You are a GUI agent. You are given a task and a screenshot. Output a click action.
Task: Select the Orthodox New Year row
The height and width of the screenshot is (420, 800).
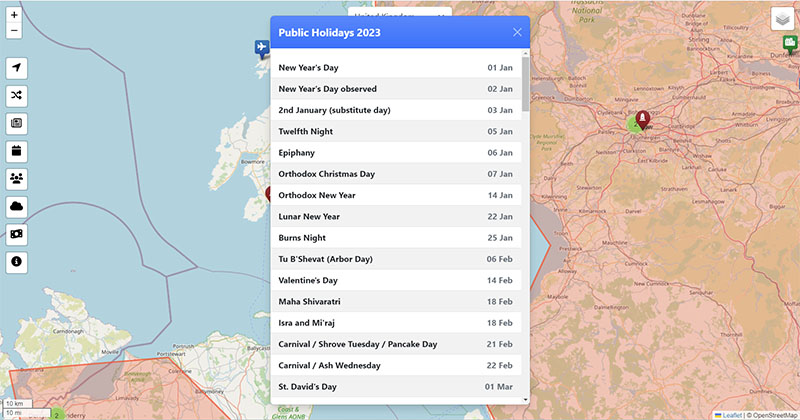[x=396, y=195]
